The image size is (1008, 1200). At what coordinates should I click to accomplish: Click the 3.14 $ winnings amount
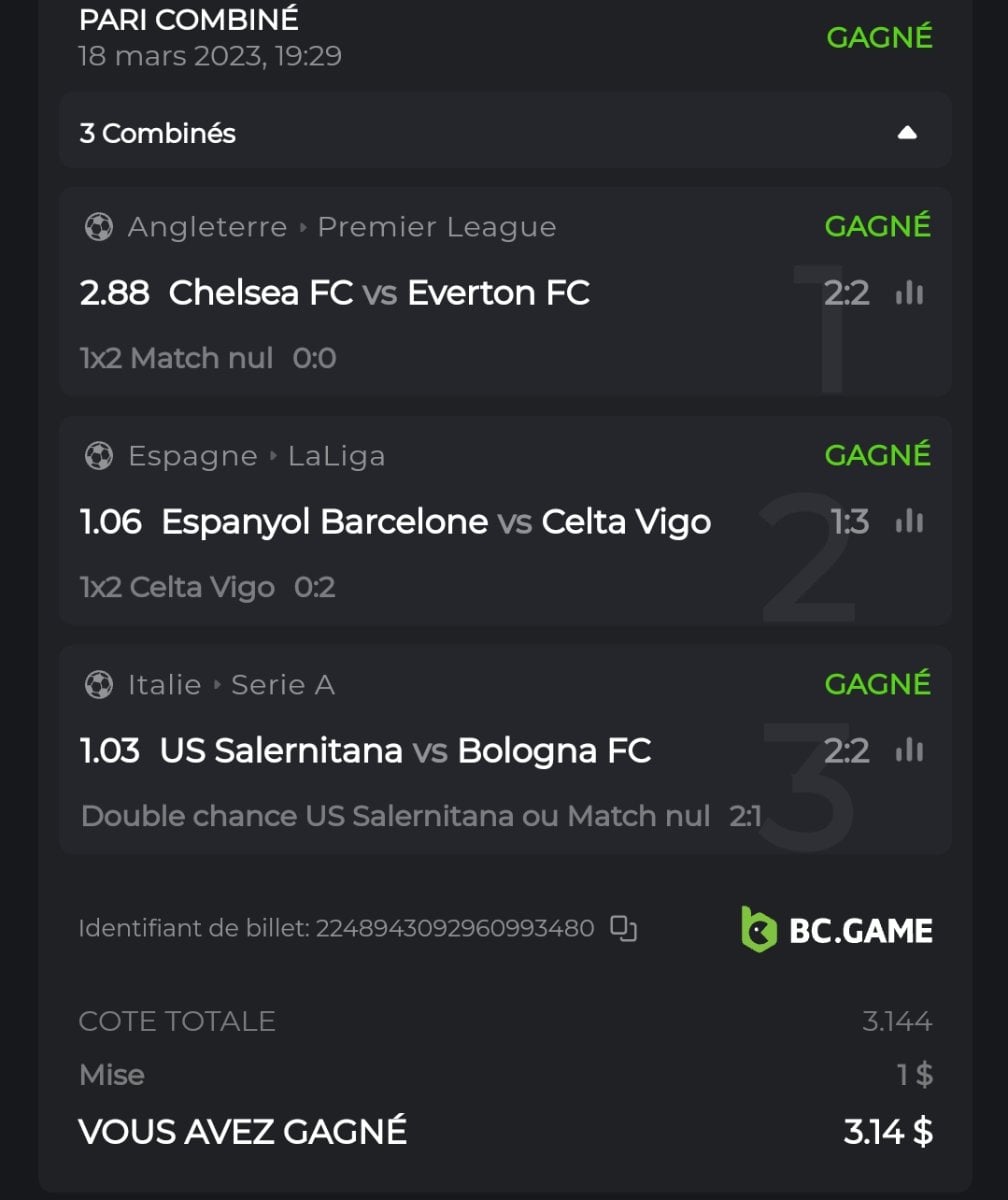pyautogui.click(x=888, y=1131)
